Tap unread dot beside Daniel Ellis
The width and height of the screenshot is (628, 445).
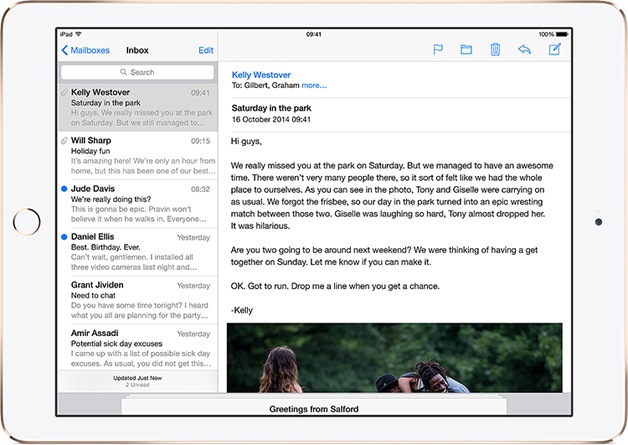(64, 237)
